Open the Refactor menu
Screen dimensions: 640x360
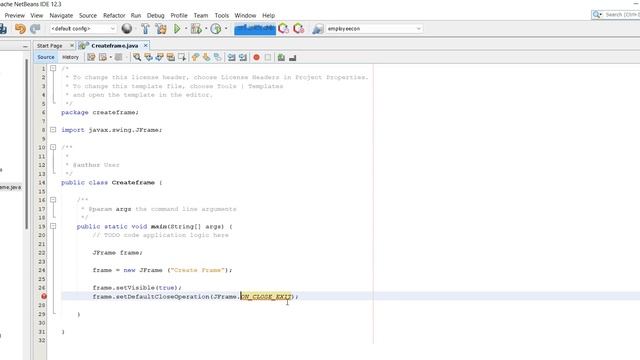point(114,16)
